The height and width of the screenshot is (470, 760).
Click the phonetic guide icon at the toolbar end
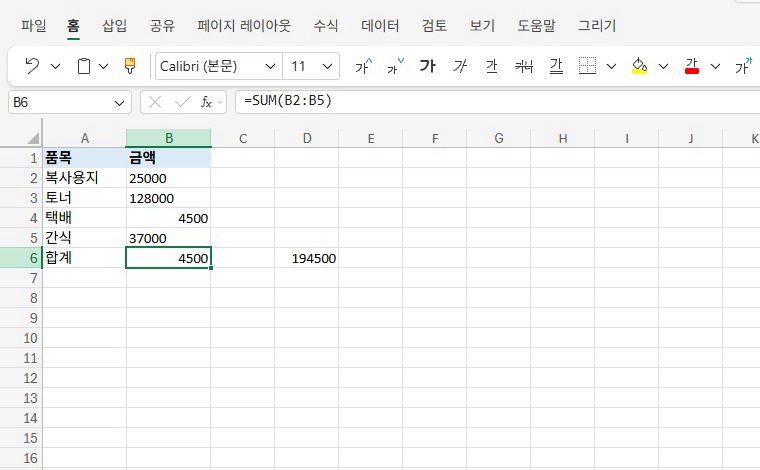[744, 66]
